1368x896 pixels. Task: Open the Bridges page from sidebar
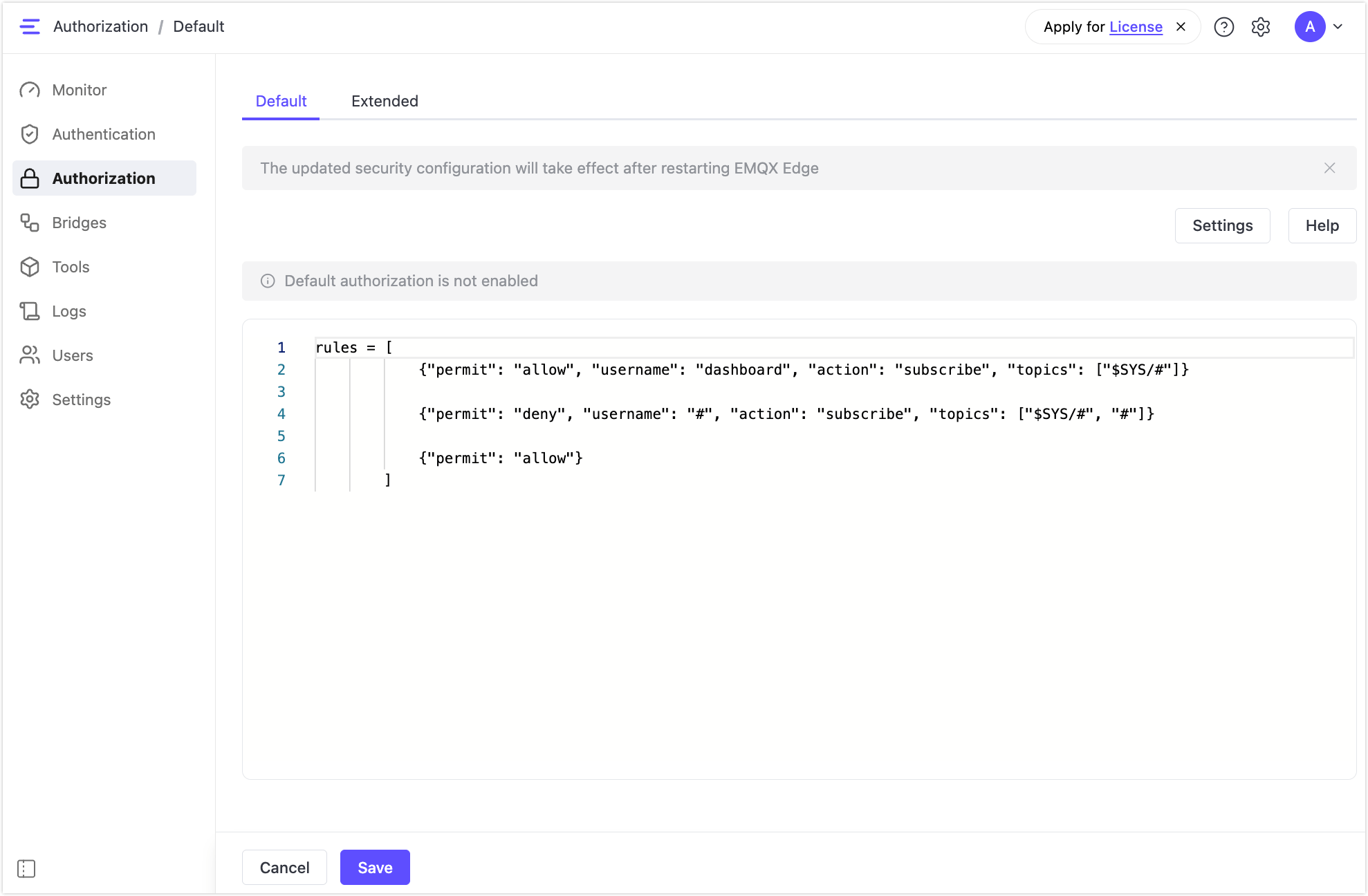(x=79, y=223)
